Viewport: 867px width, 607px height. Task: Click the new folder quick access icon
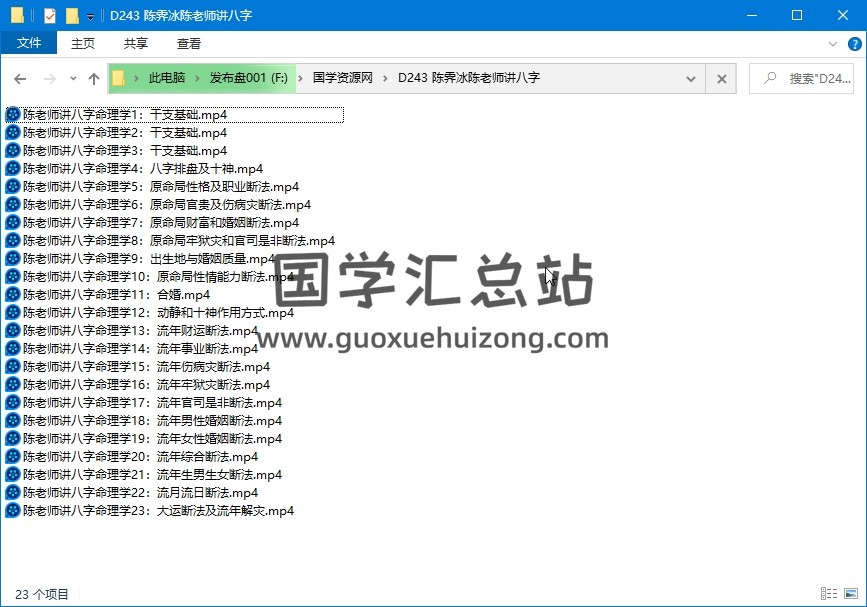pos(72,15)
